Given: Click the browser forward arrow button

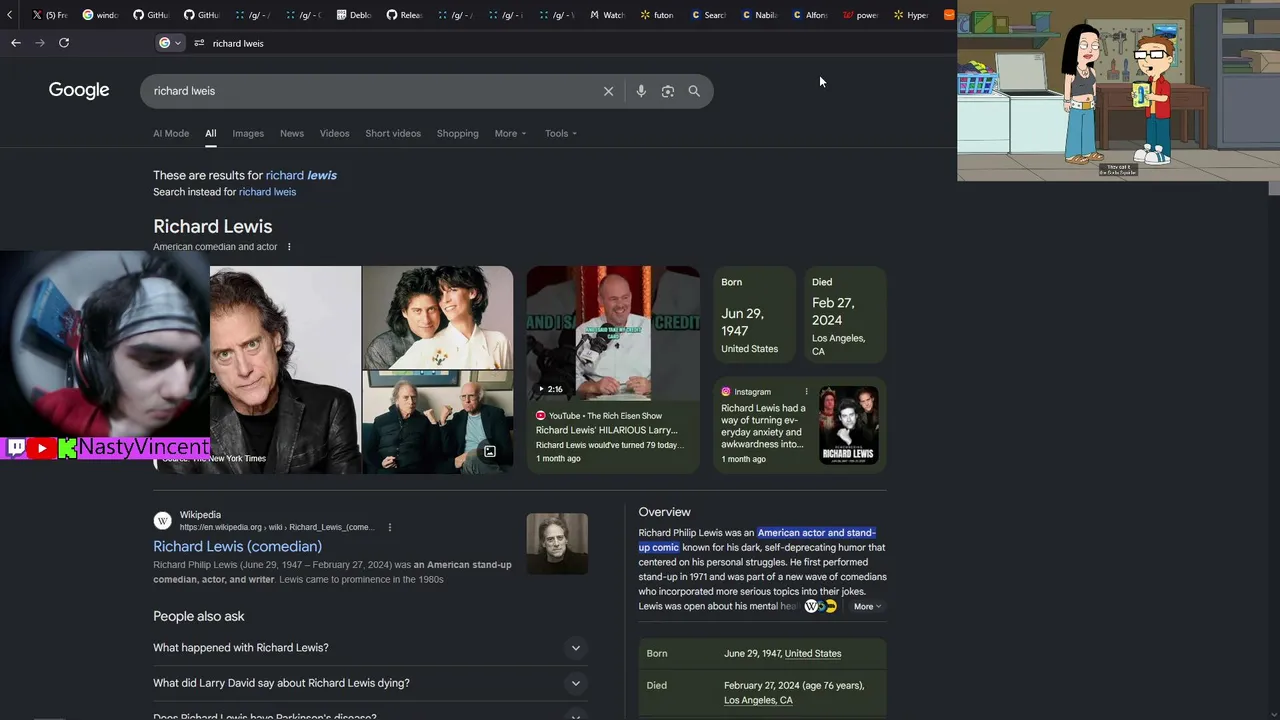Looking at the screenshot, I should pos(40,43).
